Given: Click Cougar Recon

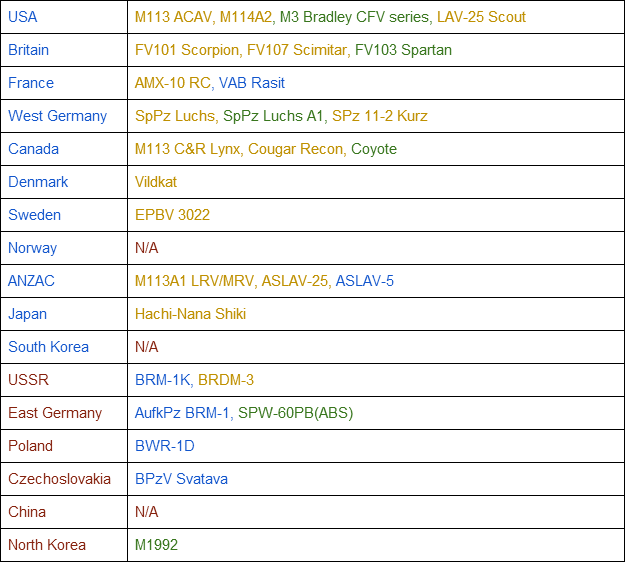Looking at the screenshot, I should [295, 149].
